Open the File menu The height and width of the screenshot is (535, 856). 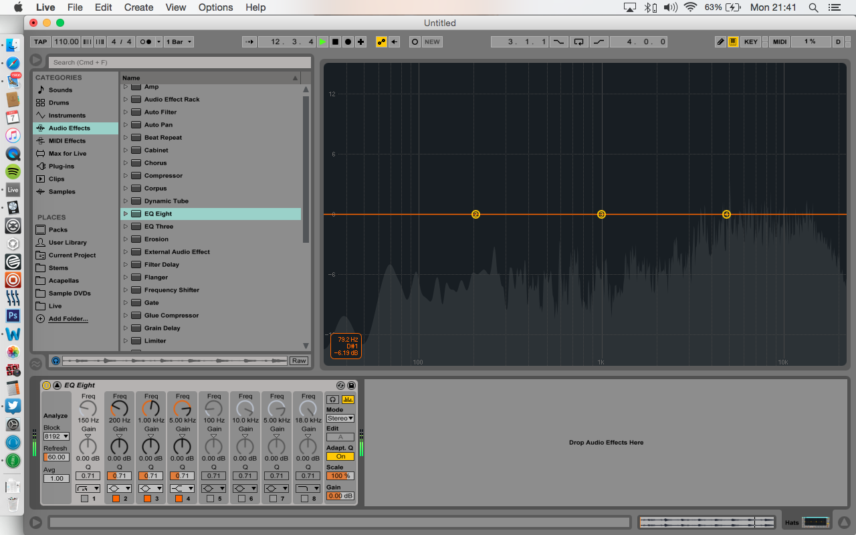tap(75, 7)
